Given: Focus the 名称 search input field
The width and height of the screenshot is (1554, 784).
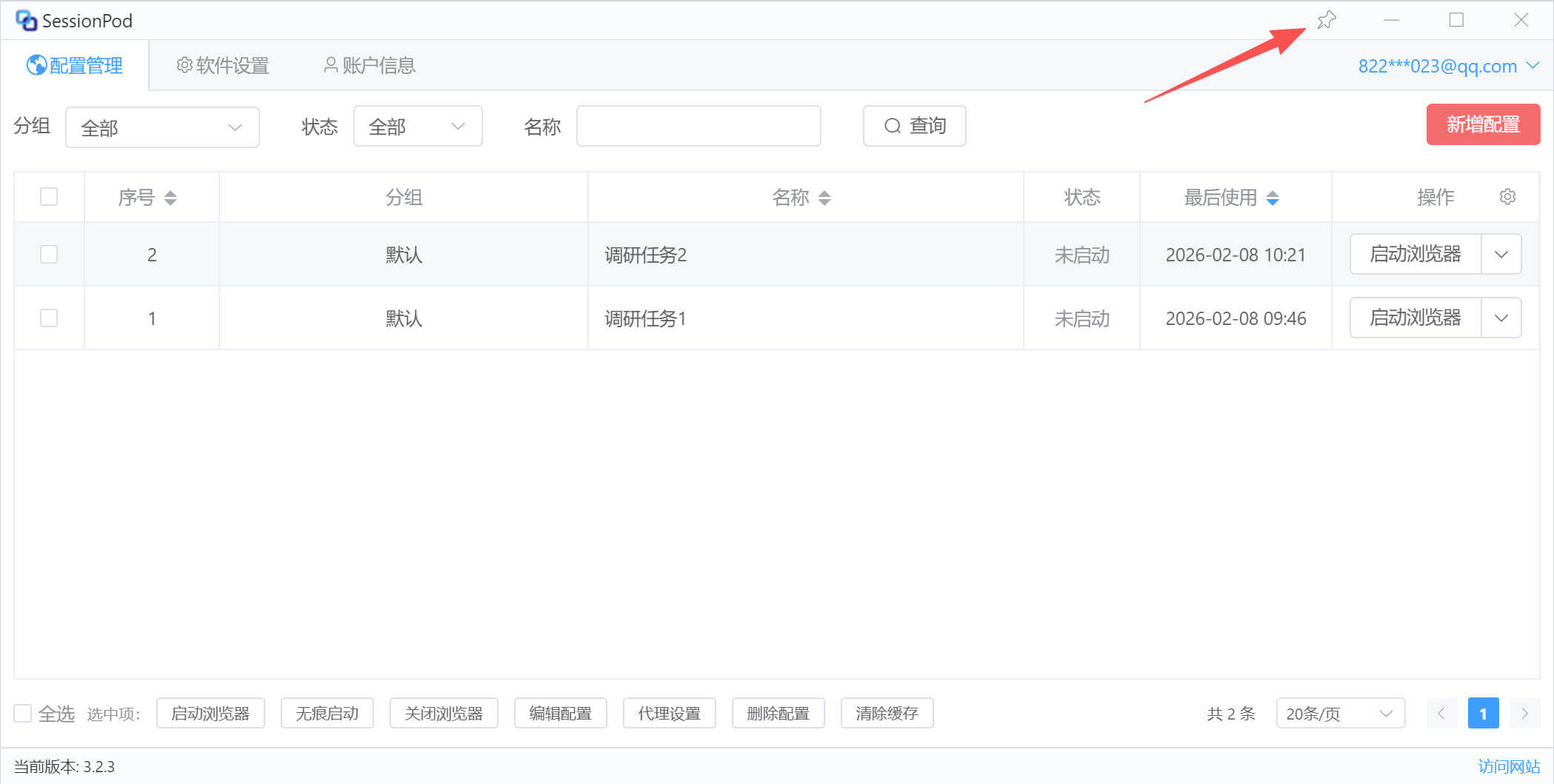Looking at the screenshot, I should click(698, 127).
